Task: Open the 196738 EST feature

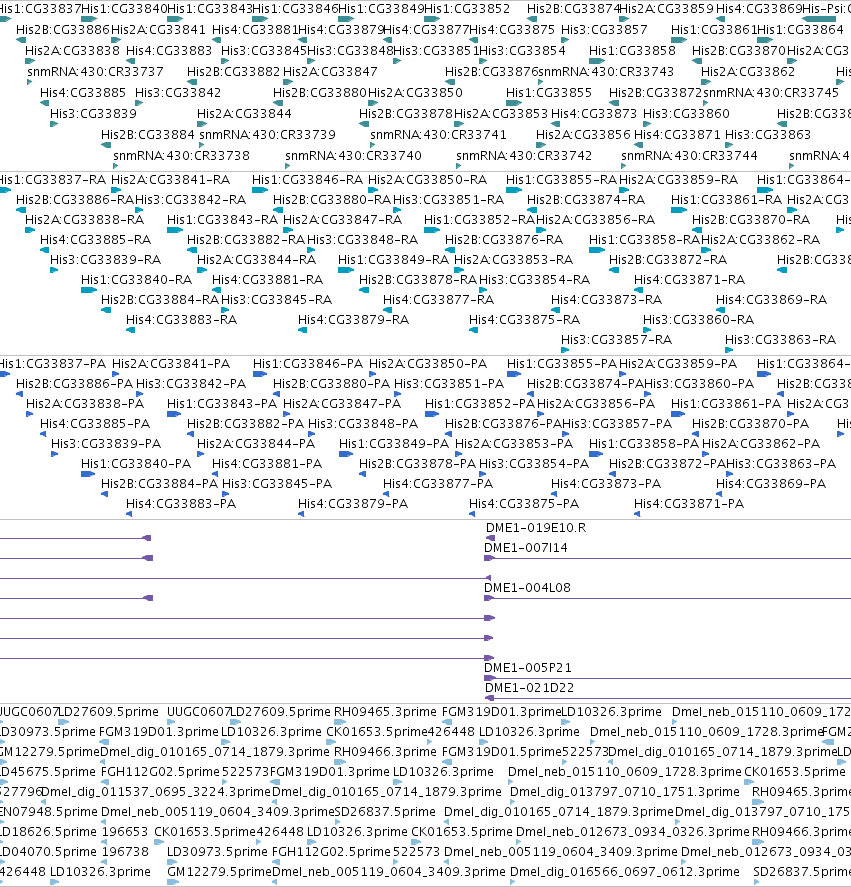Action: 124,852
